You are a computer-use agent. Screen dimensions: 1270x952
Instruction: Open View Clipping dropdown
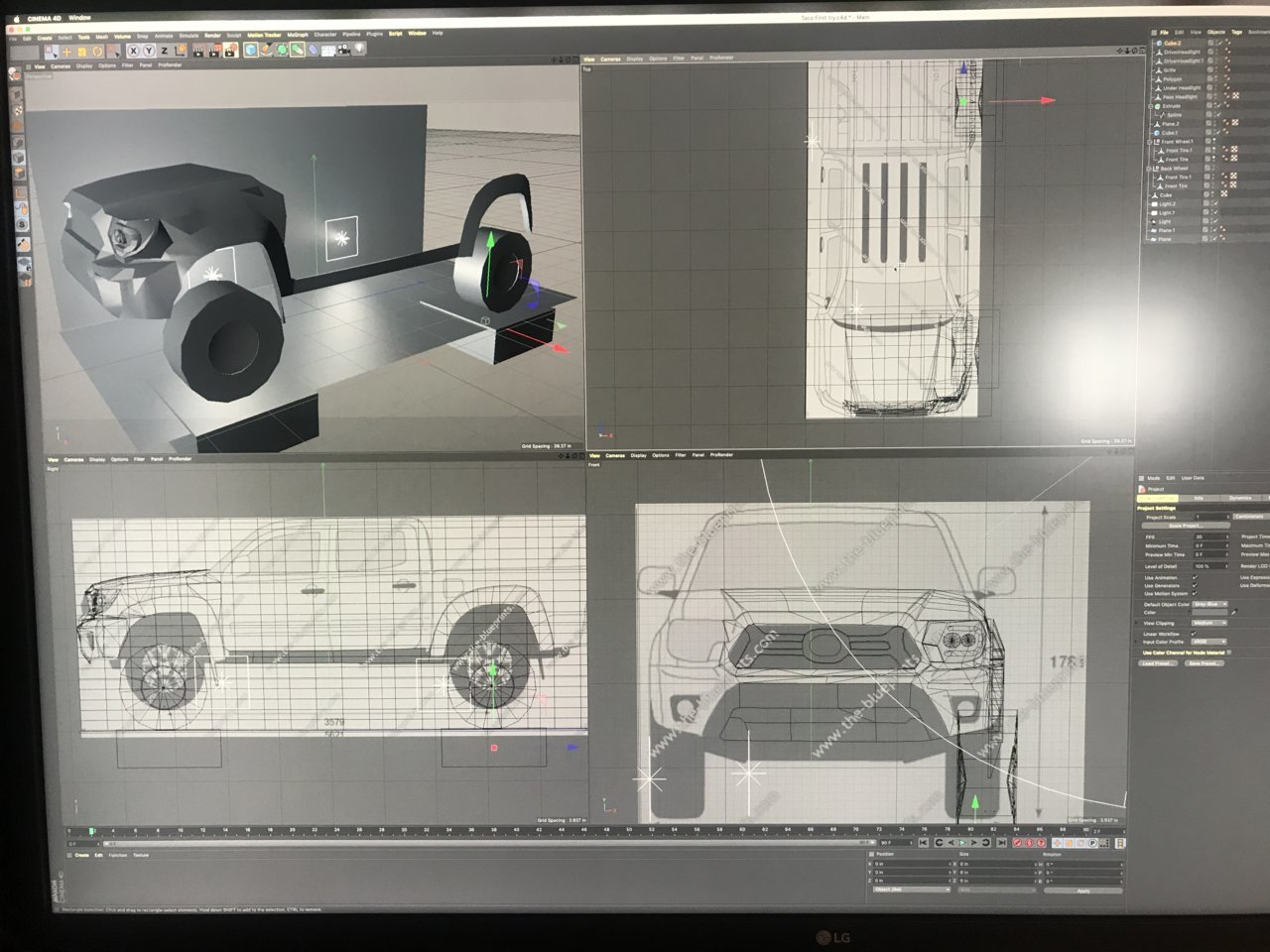[x=1209, y=623]
